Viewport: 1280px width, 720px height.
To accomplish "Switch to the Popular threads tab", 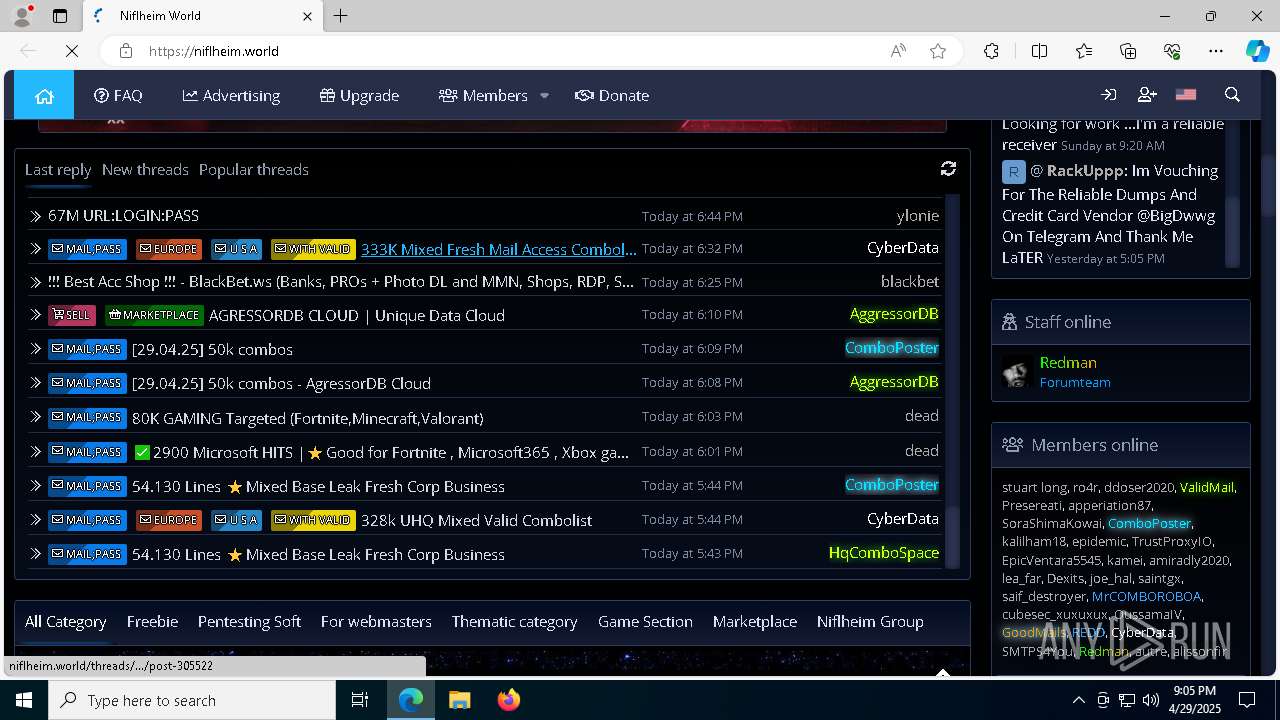I will pos(254,169).
